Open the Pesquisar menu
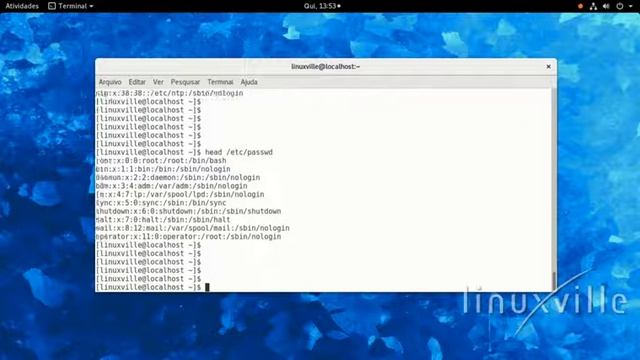640x360 pixels. pyautogui.click(x=185, y=82)
